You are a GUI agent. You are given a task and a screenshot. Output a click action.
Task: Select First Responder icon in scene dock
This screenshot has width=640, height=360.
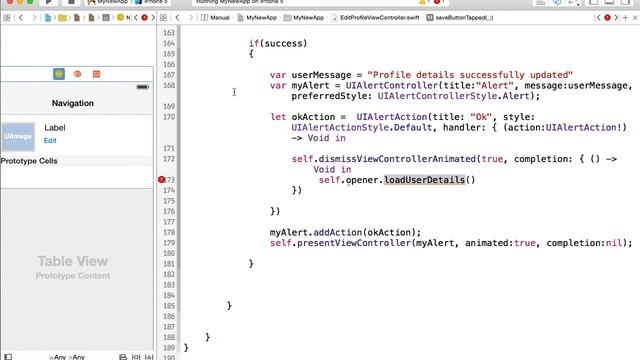[78, 74]
